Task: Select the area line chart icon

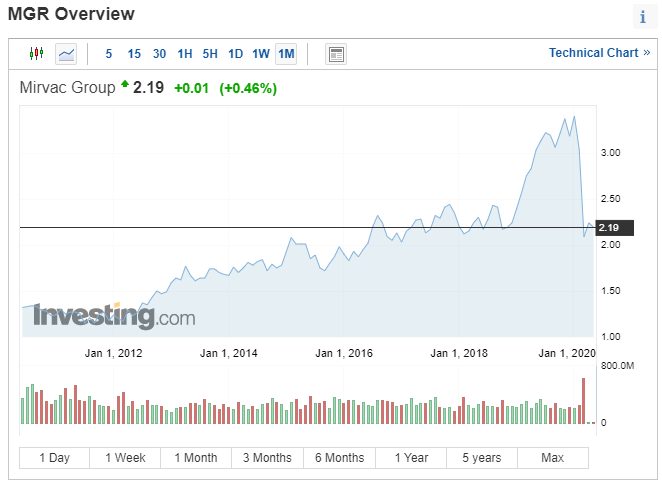Action: (66, 54)
